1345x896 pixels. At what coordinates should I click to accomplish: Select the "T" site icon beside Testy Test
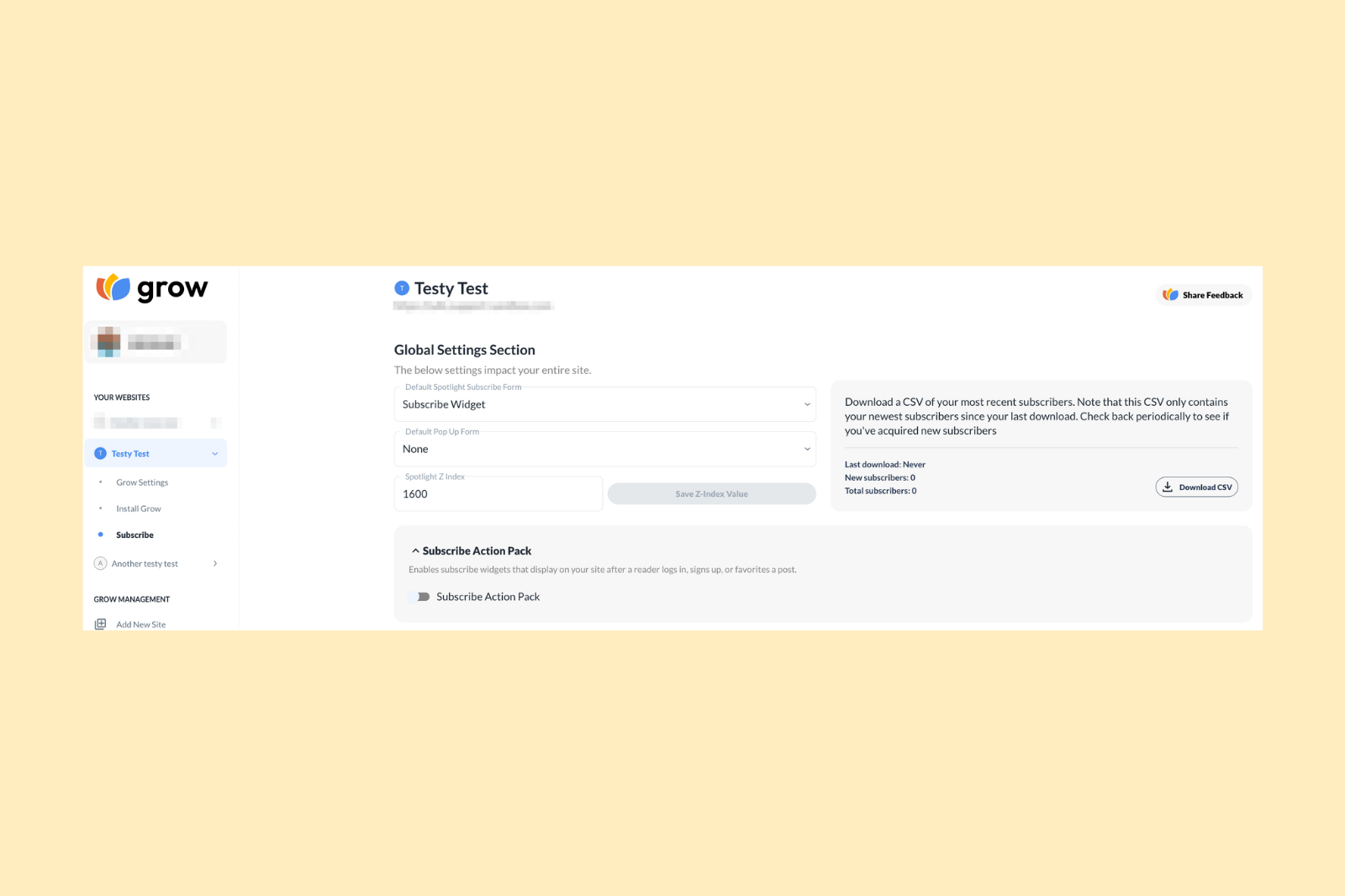pos(100,453)
